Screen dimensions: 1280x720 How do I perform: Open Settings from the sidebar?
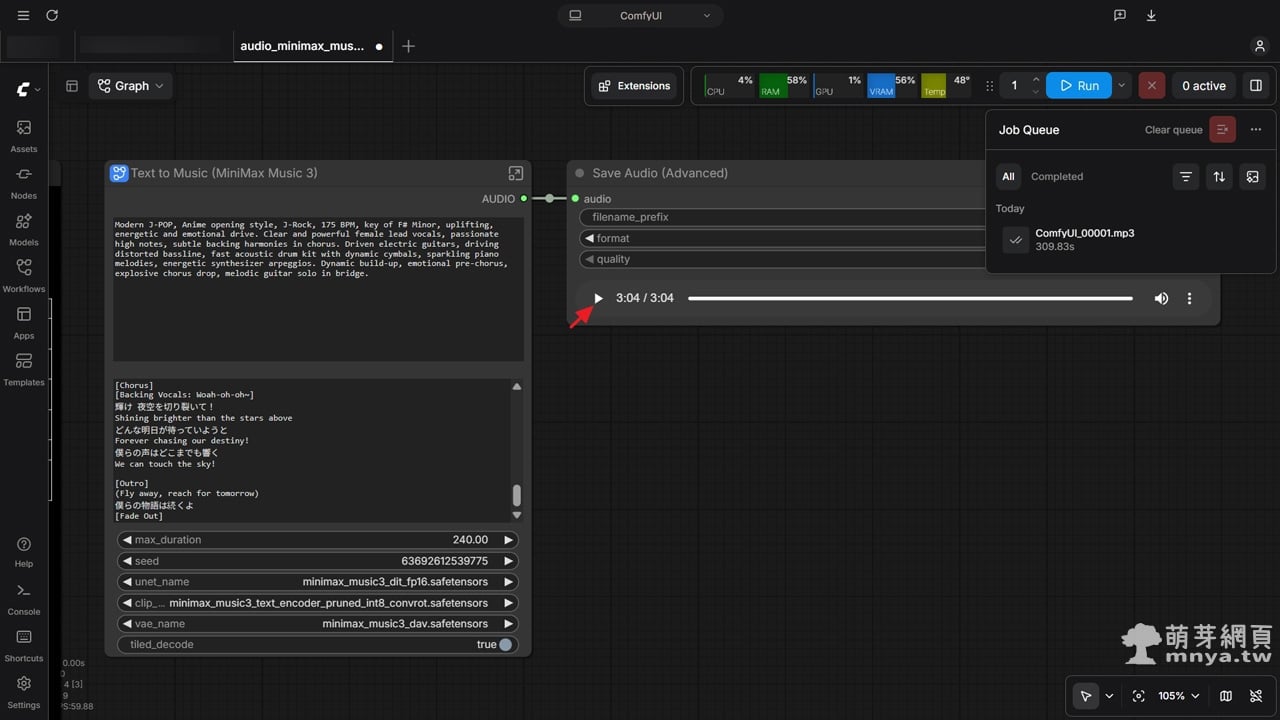(24, 692)
